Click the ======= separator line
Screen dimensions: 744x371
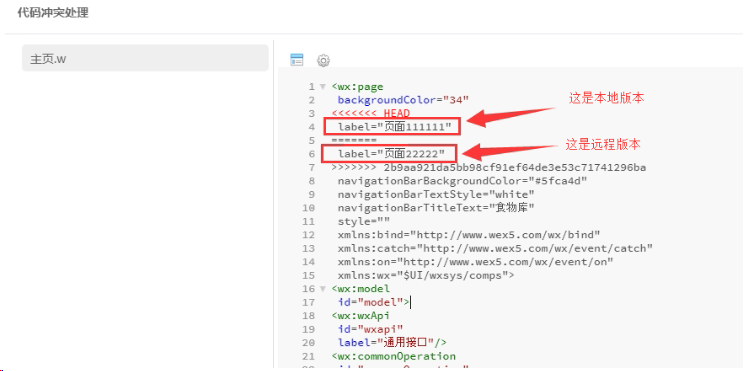(354, 140)
